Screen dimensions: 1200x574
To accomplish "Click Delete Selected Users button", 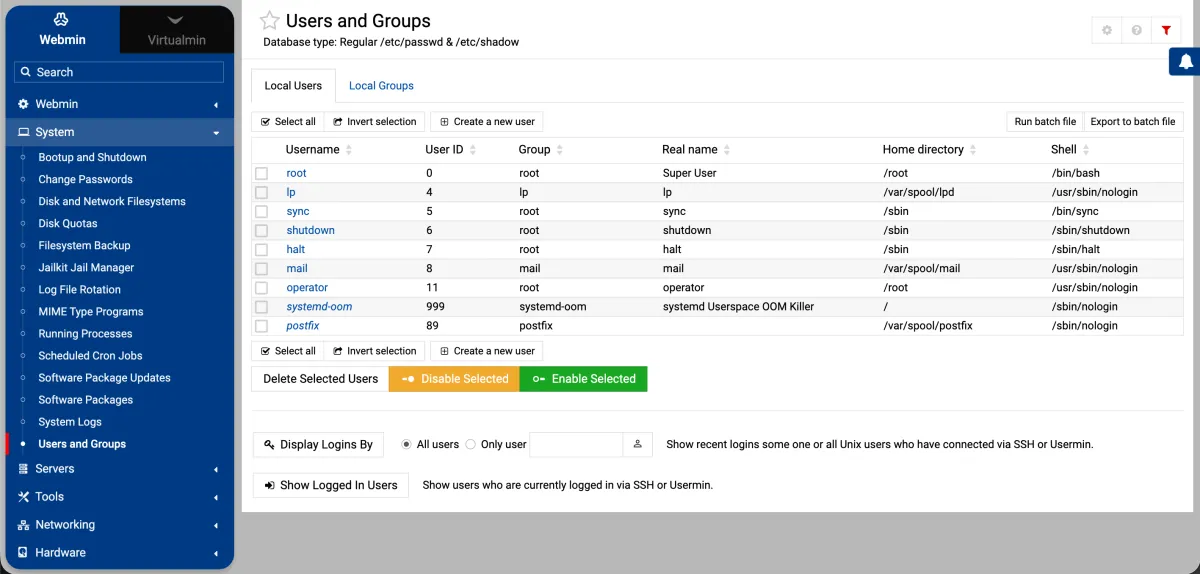I will click(320, 379).
